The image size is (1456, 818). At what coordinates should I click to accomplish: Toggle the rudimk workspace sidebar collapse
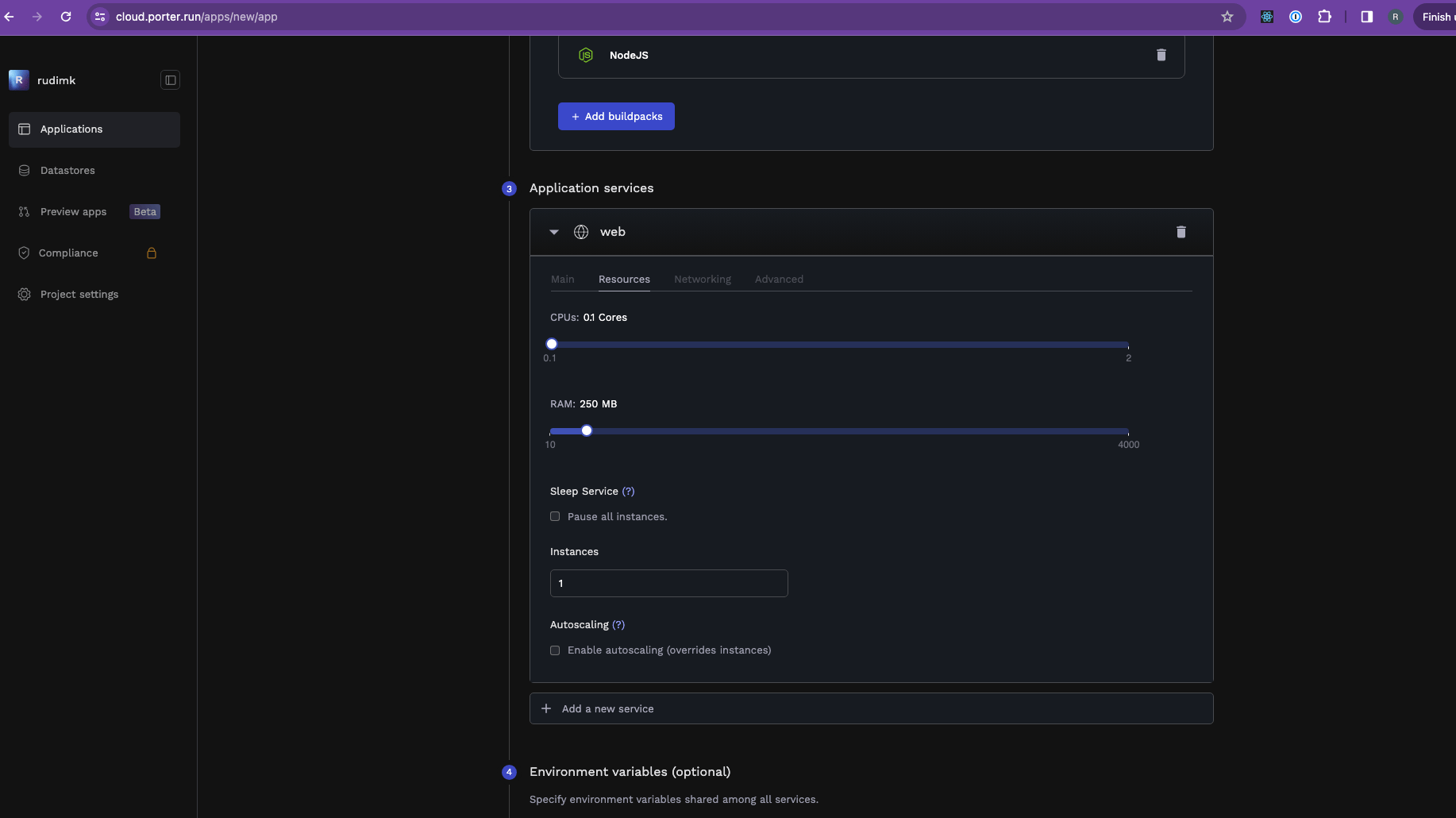point(170,79)
